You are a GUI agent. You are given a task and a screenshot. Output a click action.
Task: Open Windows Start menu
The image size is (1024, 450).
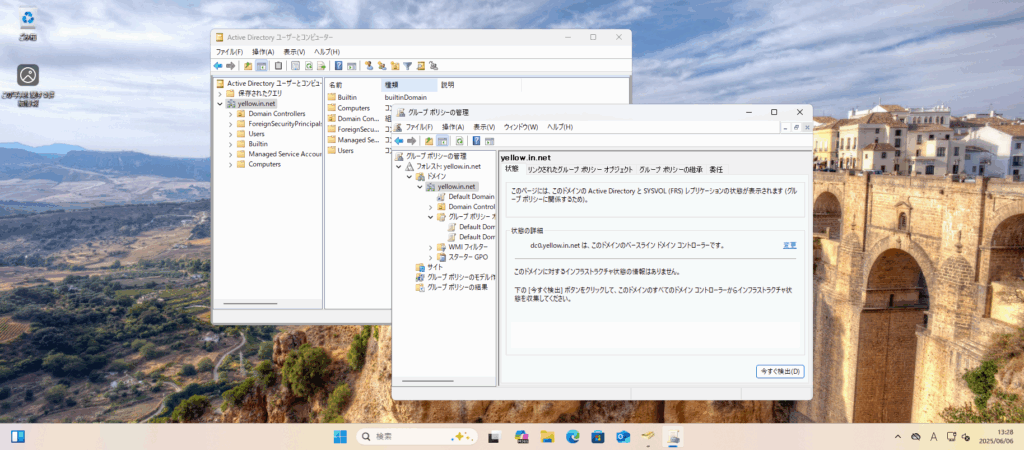pyautogui.click(x=341, y=436)
